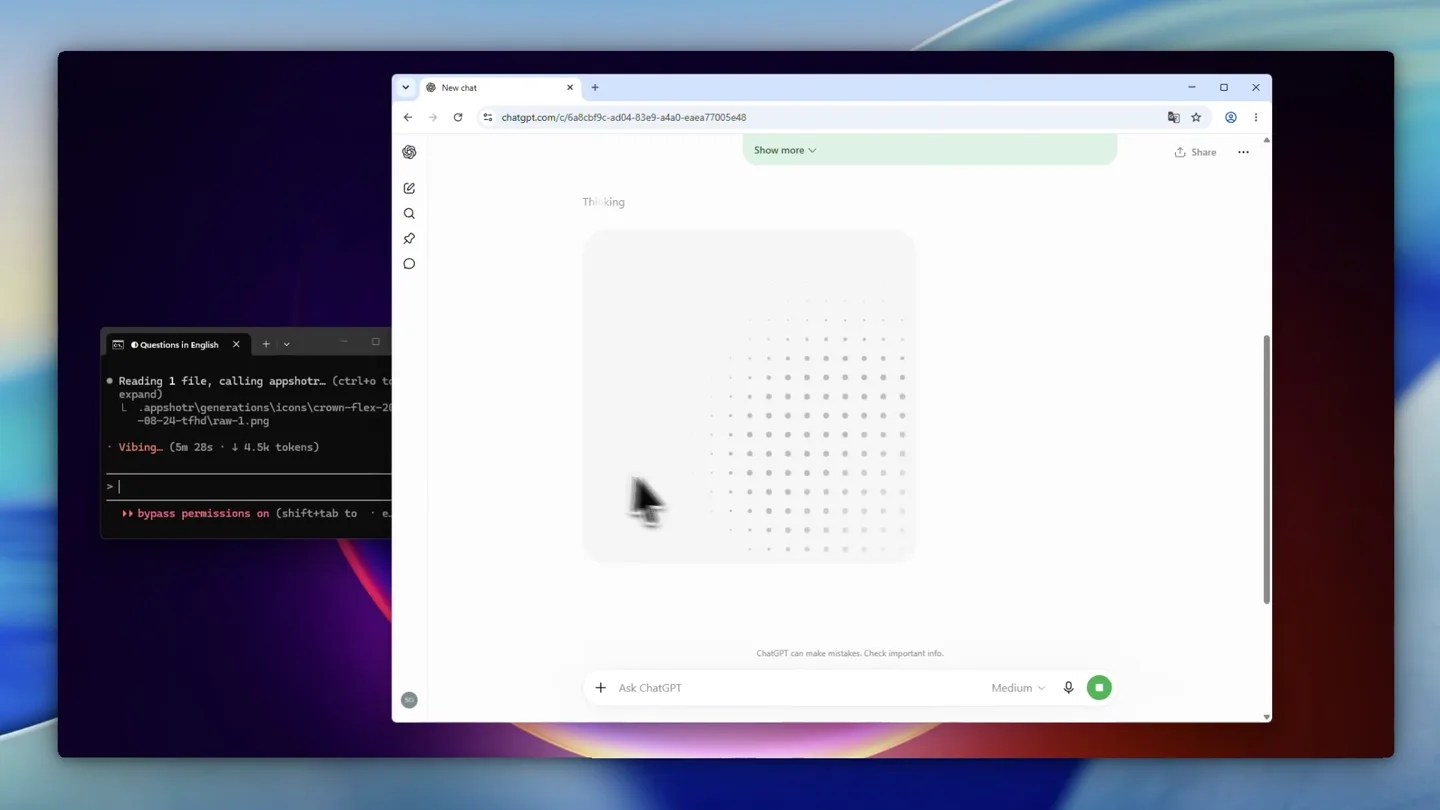Open search chats magnifier icon

[x=409, y=213]
